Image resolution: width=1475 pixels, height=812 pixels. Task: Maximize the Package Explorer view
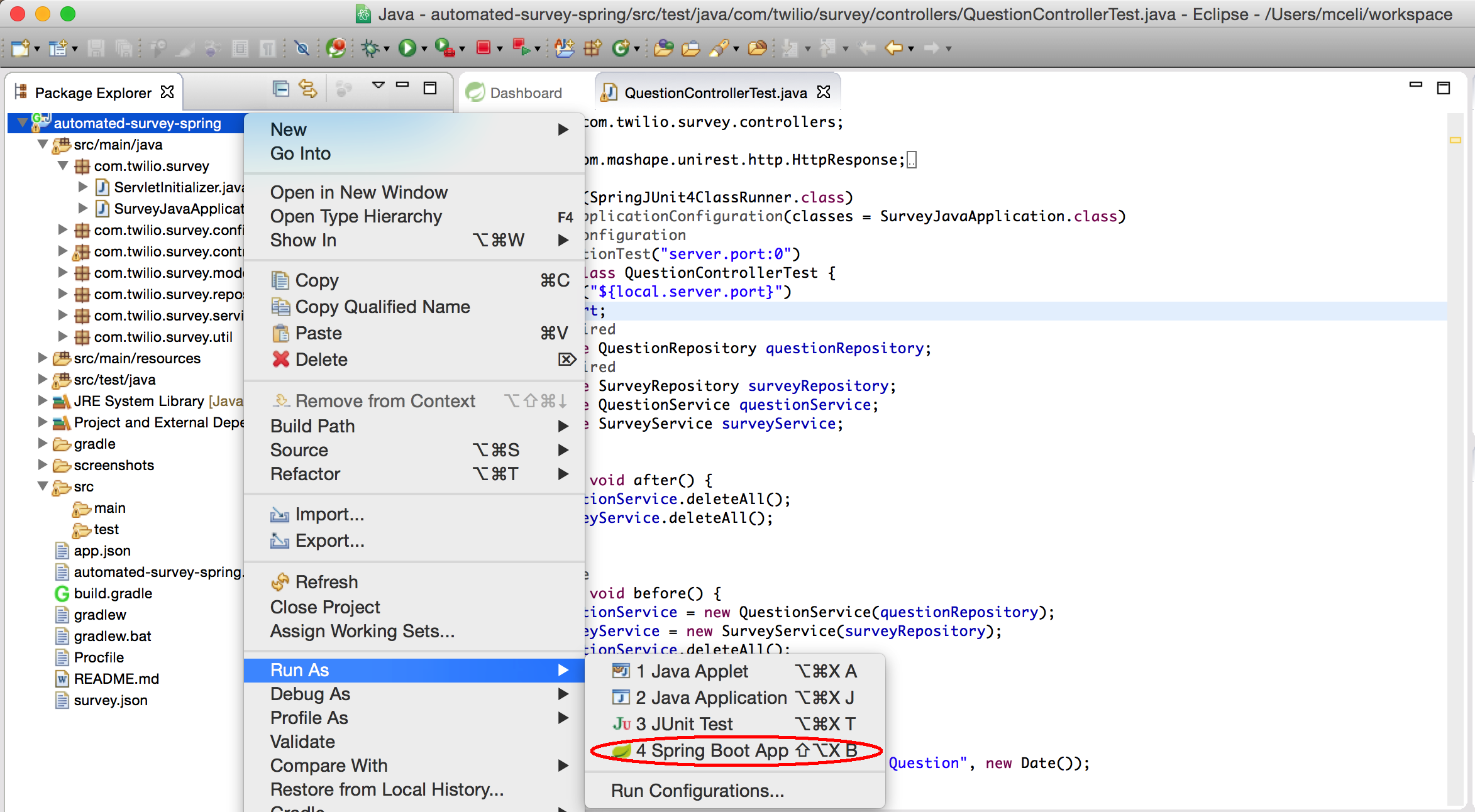(430, 88)
